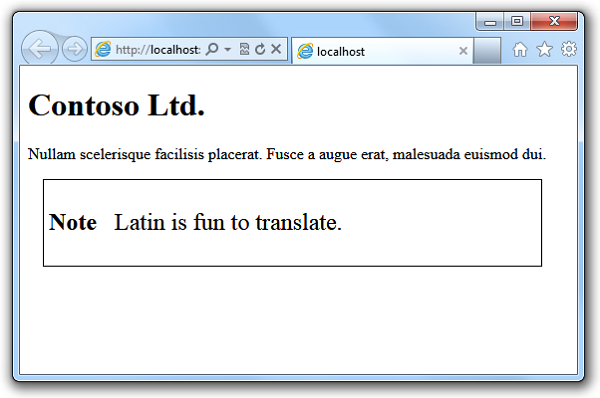
Task: Click the Internet Explorer icon in address bar
Action: (103, 49)
